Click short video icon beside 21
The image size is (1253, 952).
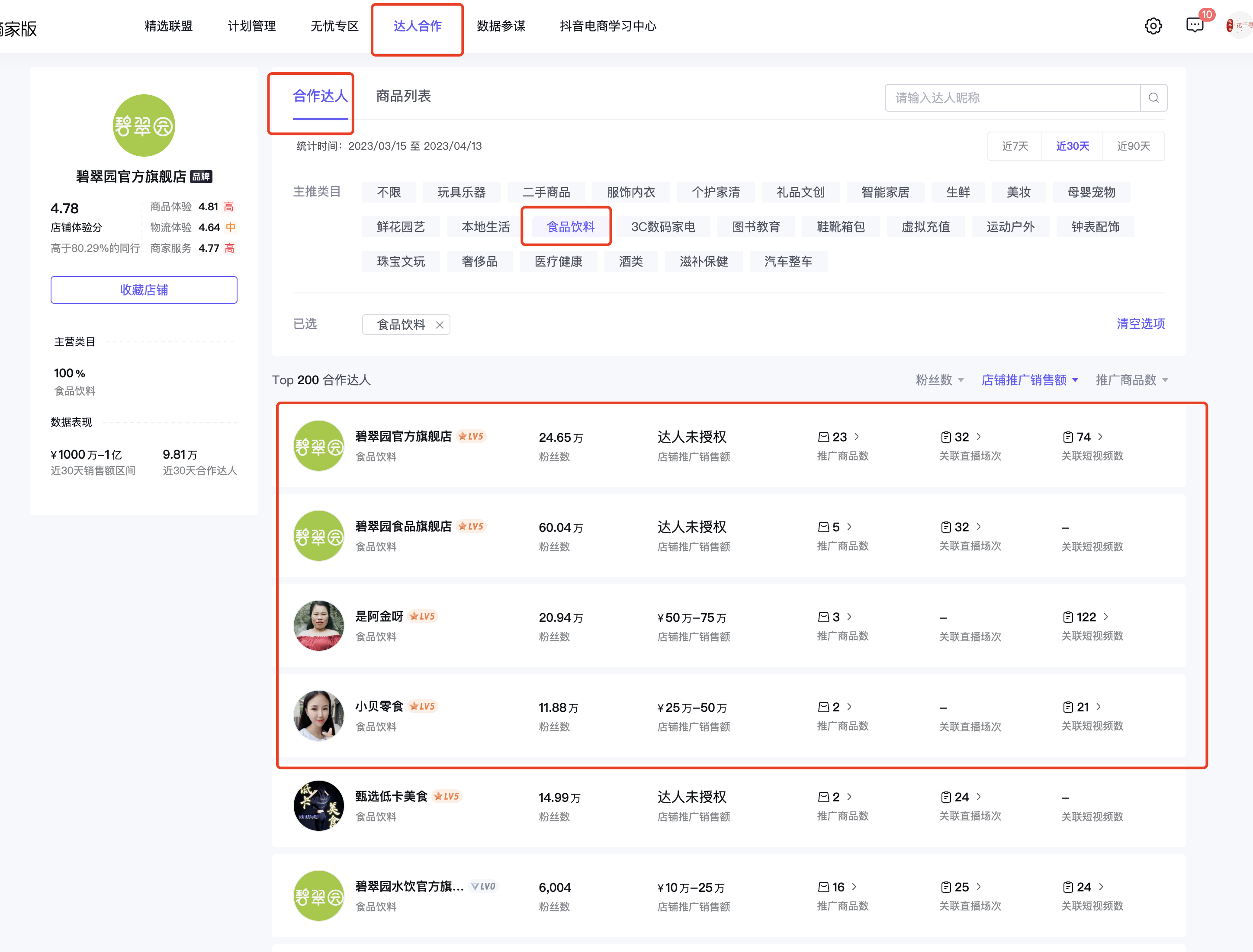(1068, 707)
